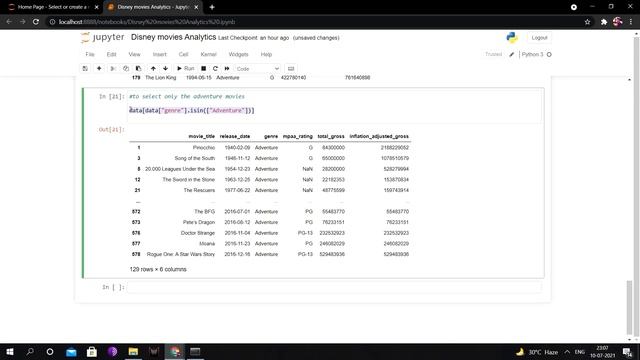Viewport: 640px width, 360px height.
Task: Go back in browser history
Action: tap(9, 22)
